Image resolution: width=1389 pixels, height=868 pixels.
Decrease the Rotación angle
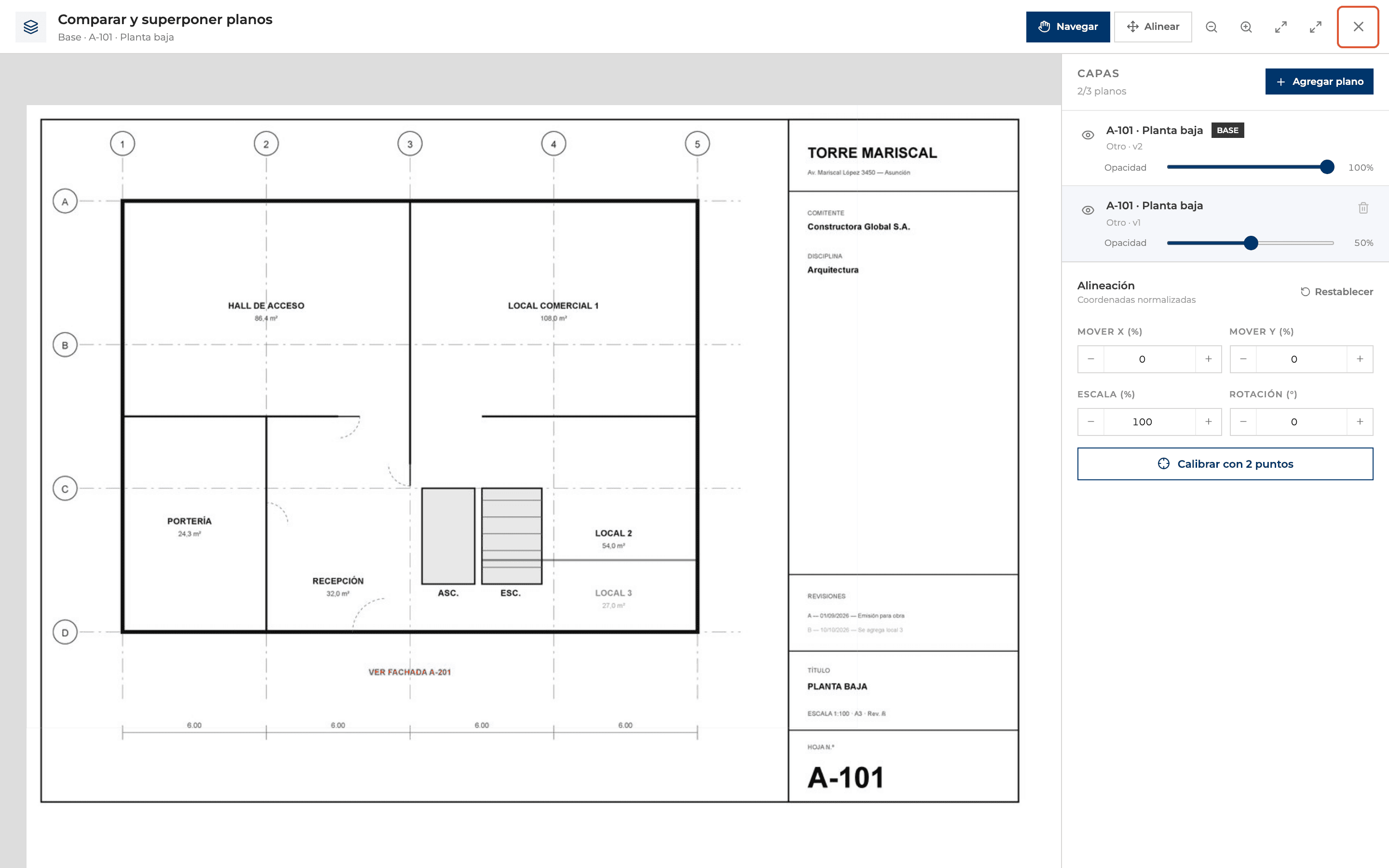(x=1243, y=422)
